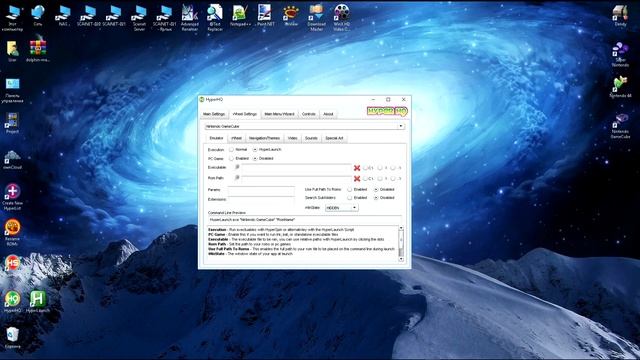The image size is (640, 360).
Task: Select the Navigation/Themes sub-tab
Action: tap(264, 138)
